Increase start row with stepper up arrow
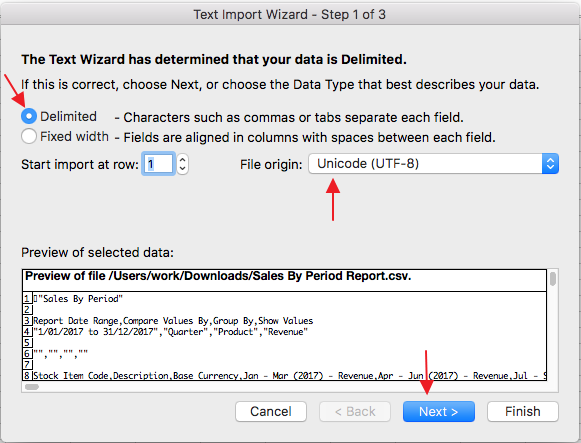The height and width of the screenshot is (443, 581). pyautogui.click(x=182, y=160)
